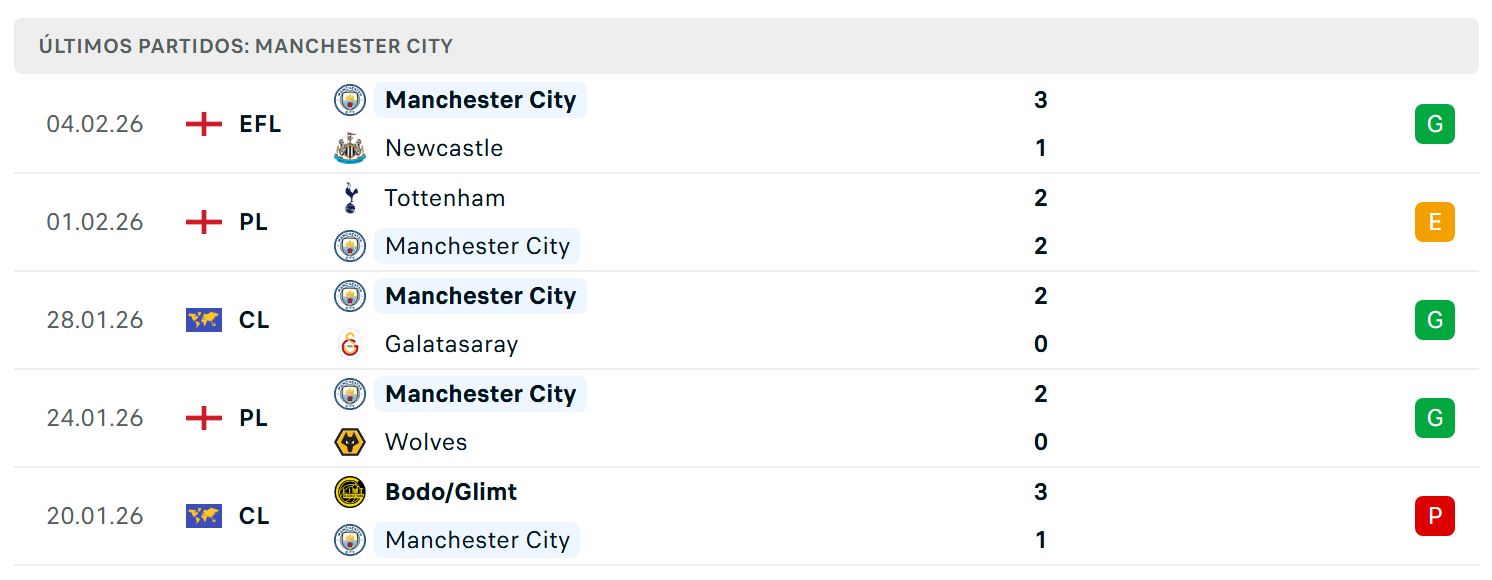Open the Tottenham team name link
The height and width of the screenshot is (580, 1492).
(445, 198)
